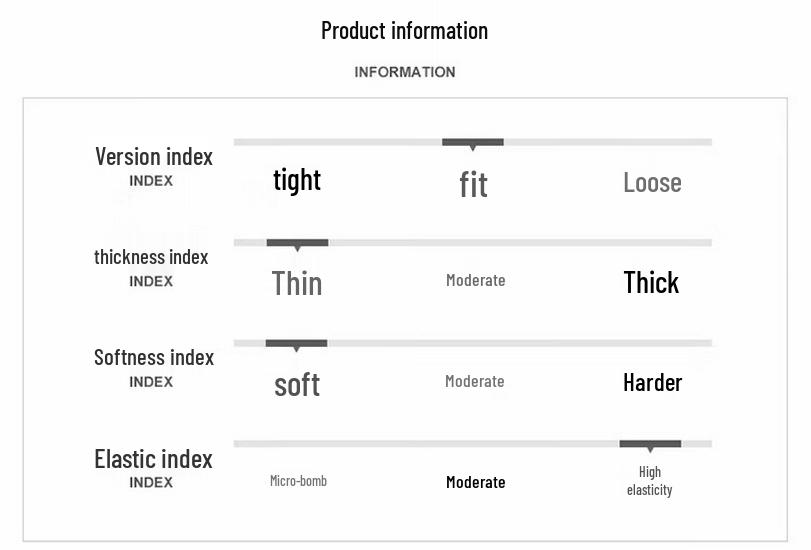
Task: Click the 'Product information' heading
Action: [404, 30]
